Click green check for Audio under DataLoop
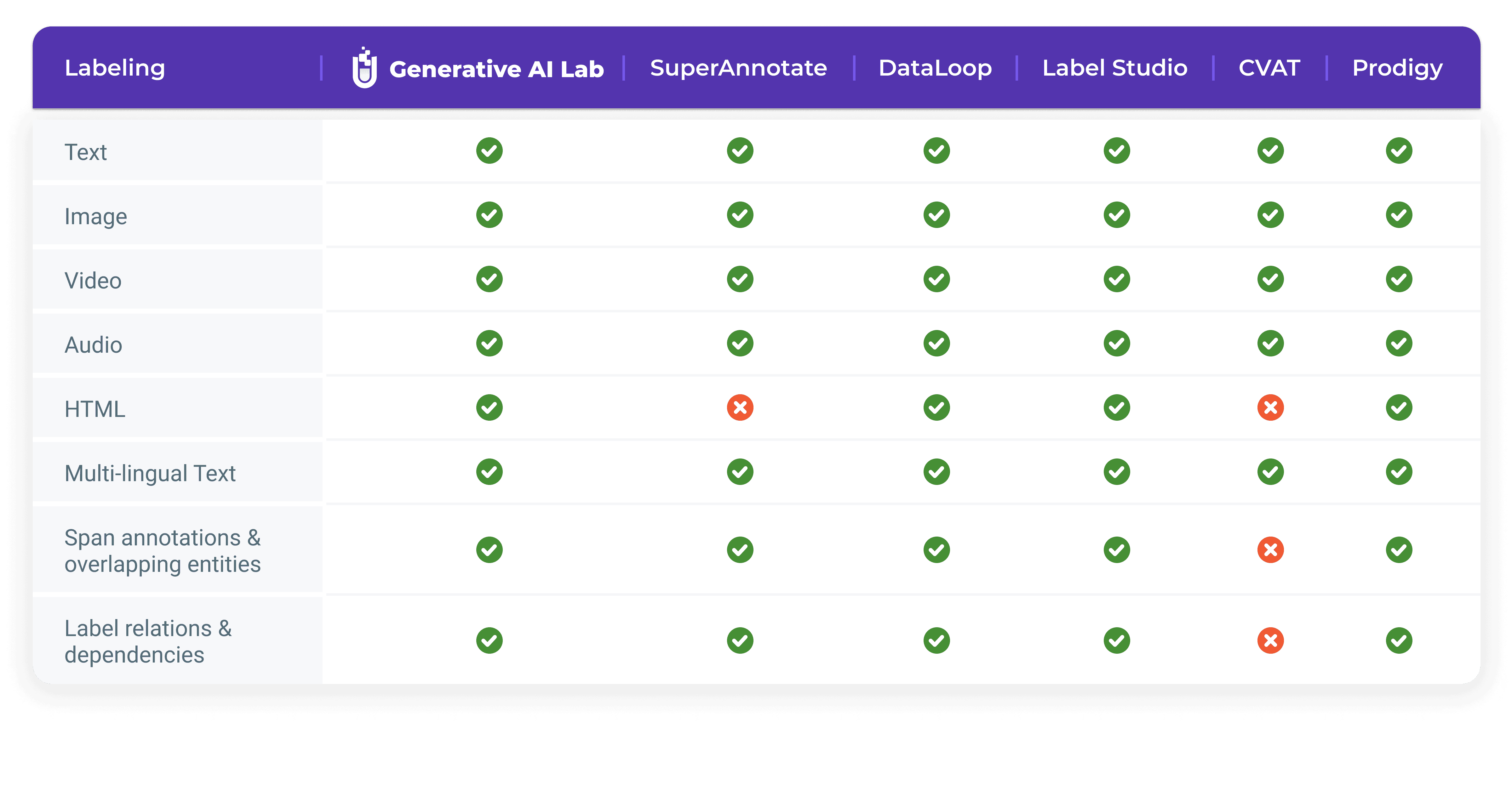1512x791 pixels. [x=937, y=343]
